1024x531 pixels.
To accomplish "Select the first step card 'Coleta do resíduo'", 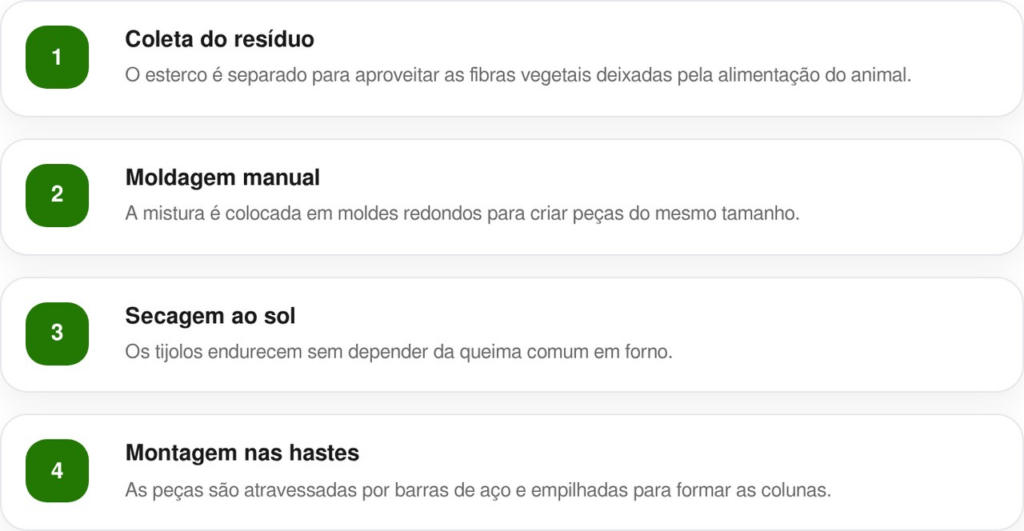I will pos(511,58).
